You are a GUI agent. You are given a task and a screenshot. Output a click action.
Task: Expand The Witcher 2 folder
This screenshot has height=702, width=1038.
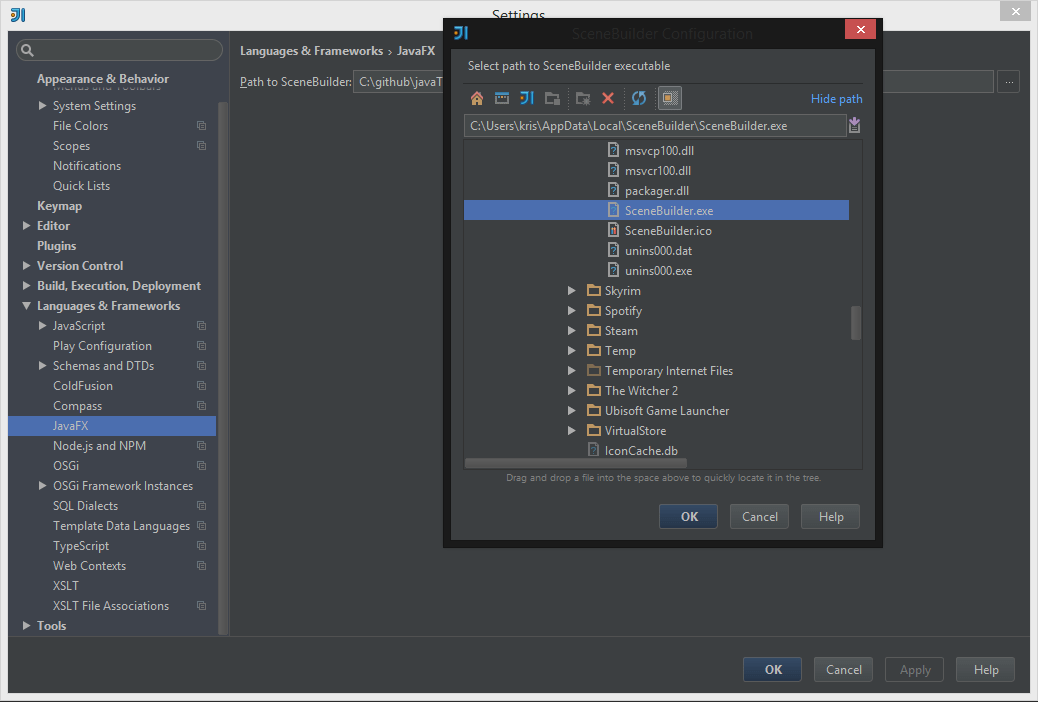point(572,391)
